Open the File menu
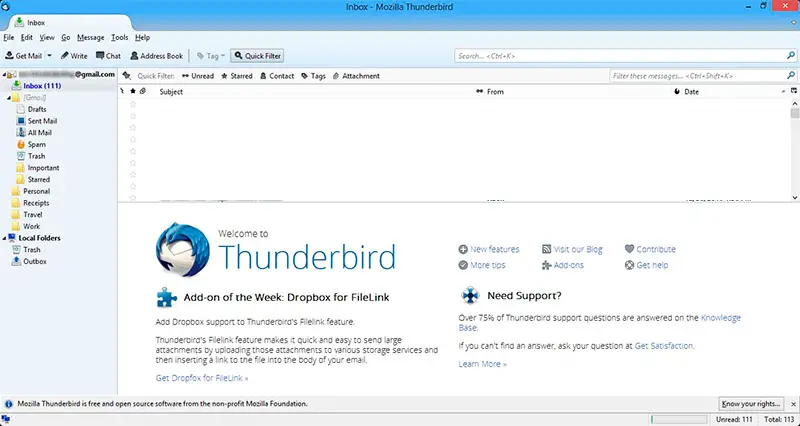Viewport: 800px width, 426px height. pyautogui.click(x=9, y=37)
